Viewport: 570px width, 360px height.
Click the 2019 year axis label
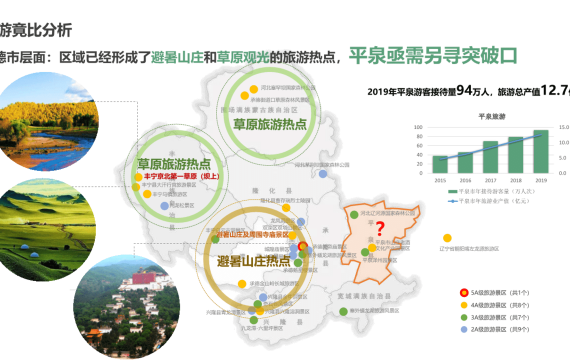[x=541, y=180]
